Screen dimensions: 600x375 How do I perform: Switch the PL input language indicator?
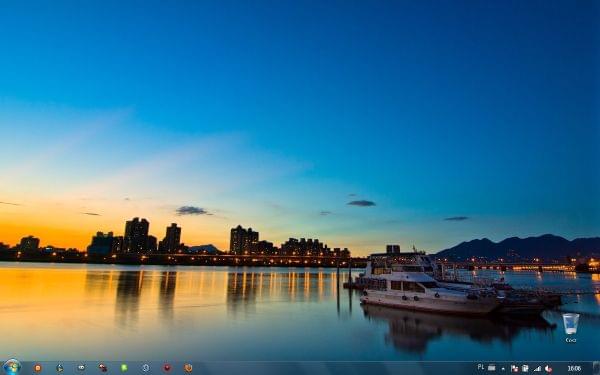coord(481,367)
